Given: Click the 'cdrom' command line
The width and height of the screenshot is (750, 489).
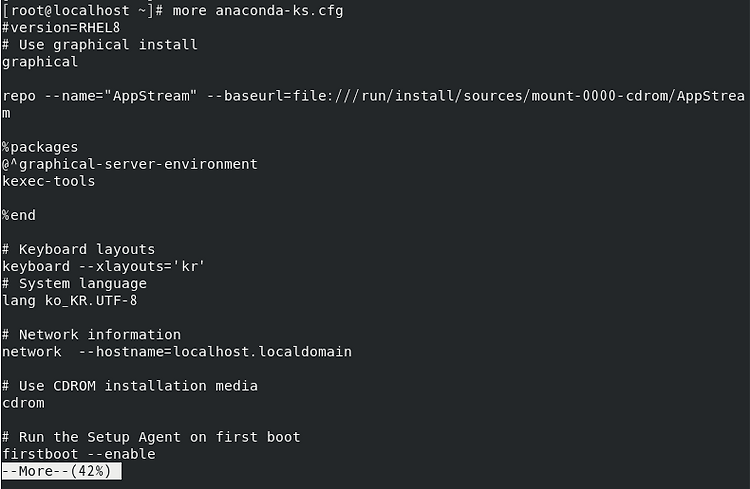Looking at the screenshot, I should tap(23, 403).
